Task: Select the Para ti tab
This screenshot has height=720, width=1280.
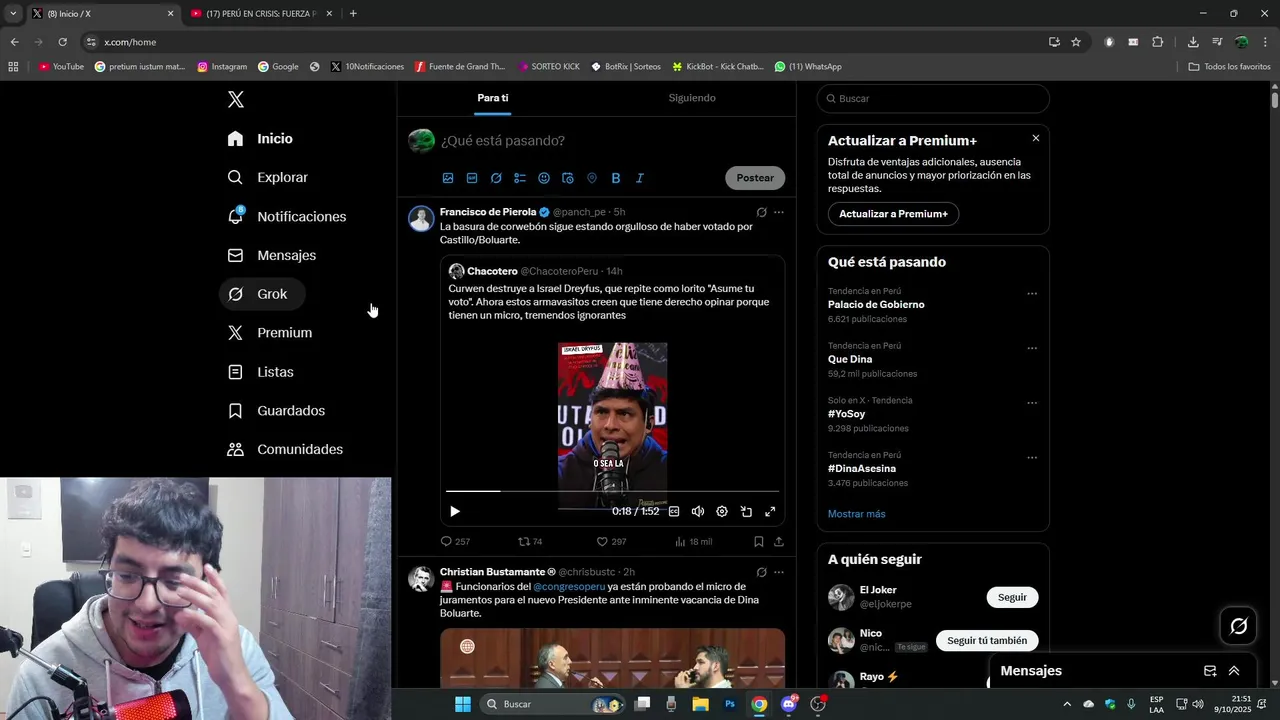Action: point(493,98)
